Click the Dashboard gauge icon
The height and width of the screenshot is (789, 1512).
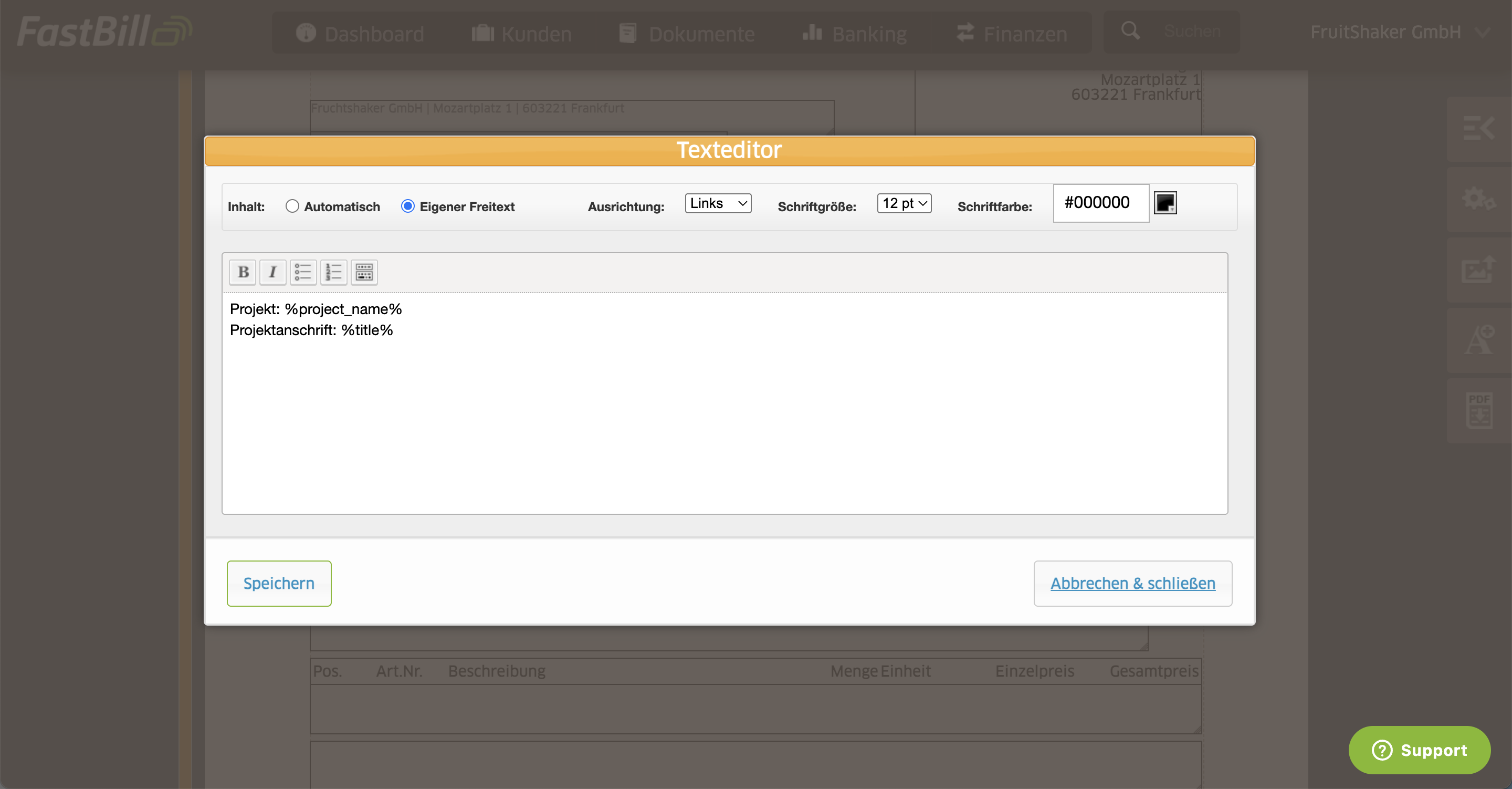306,33
